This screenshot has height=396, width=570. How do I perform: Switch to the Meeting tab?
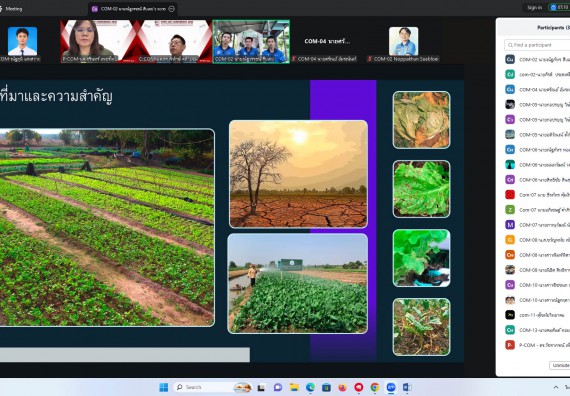coord(12,9)
